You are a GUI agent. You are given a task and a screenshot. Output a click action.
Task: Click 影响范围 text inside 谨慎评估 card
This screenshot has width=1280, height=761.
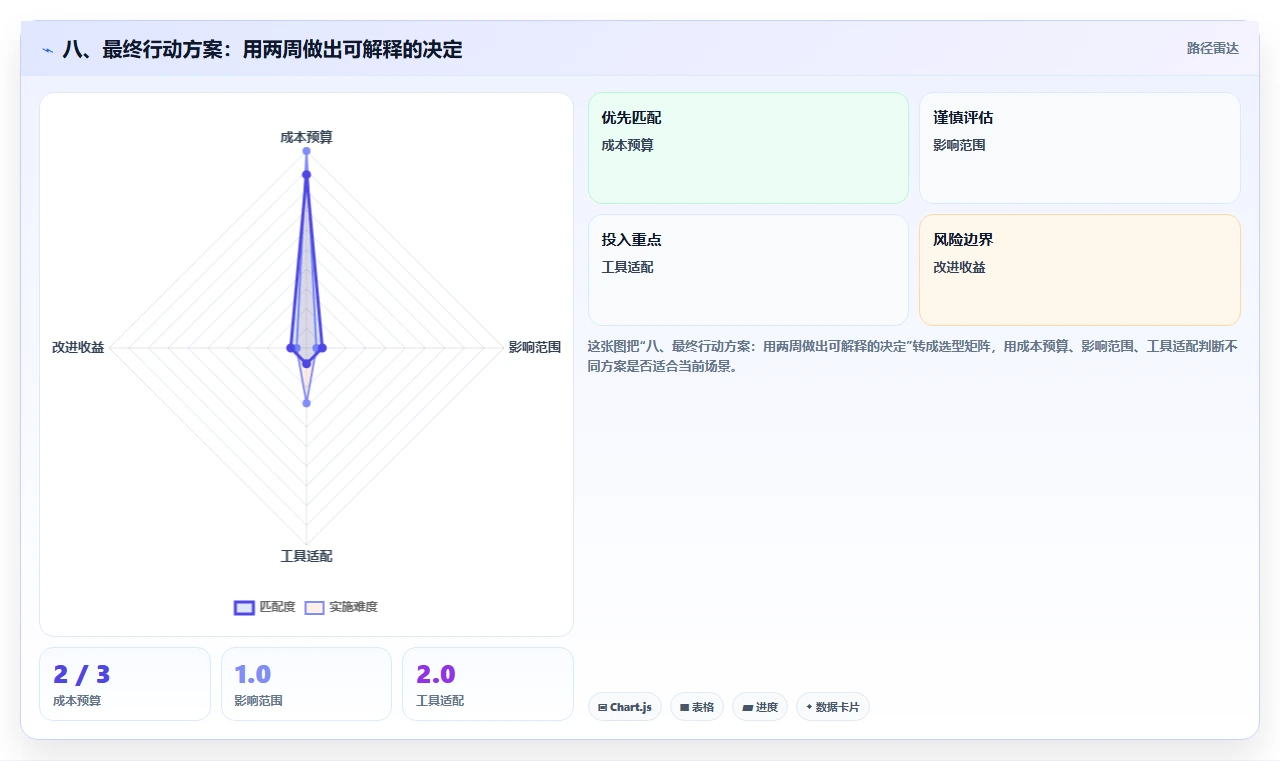pos(959,145)
